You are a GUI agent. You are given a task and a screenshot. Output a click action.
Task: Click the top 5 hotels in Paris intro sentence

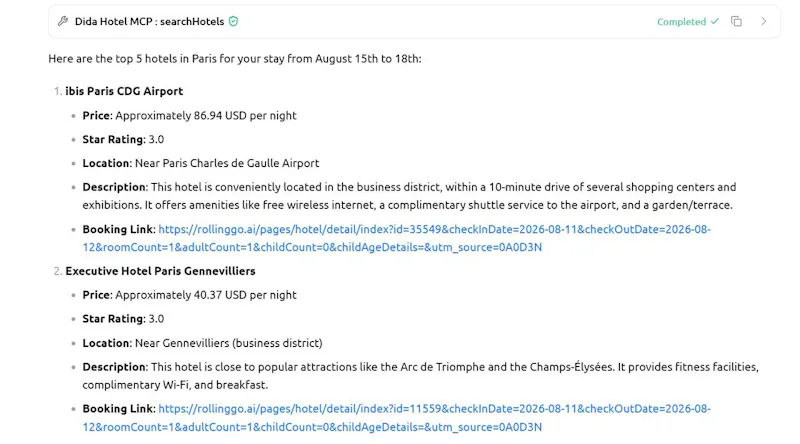coord(235,59)
